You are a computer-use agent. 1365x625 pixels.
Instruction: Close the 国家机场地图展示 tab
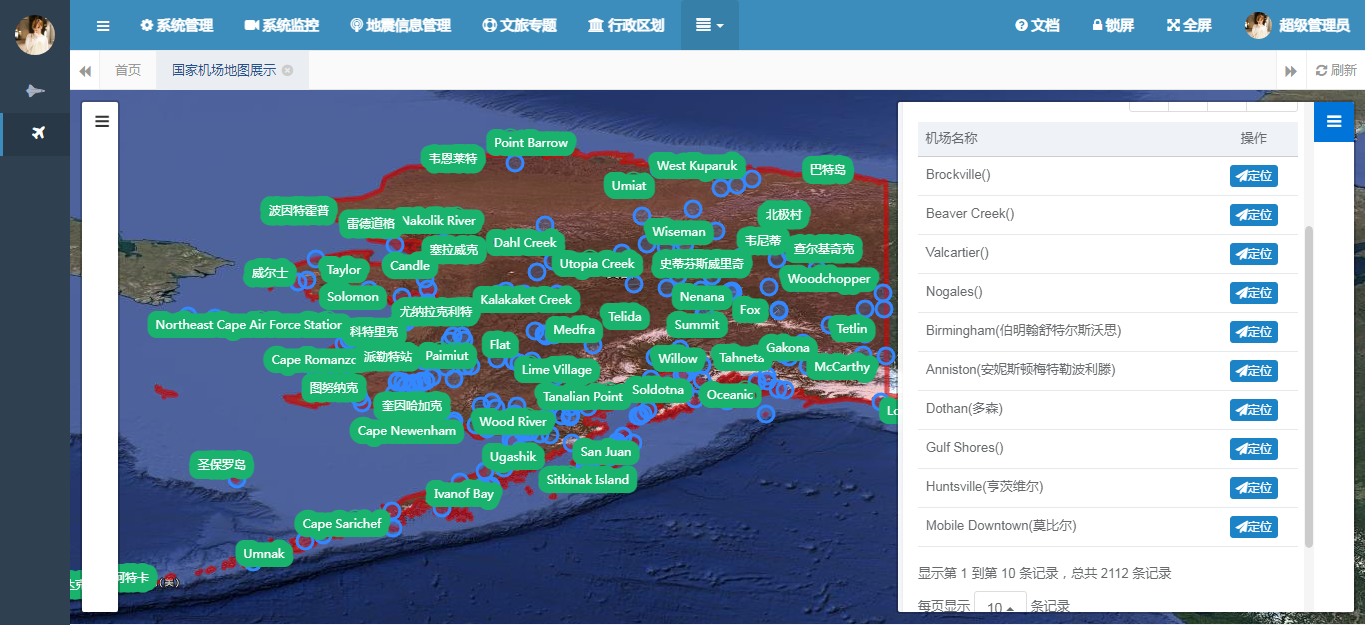click(288, 70)
